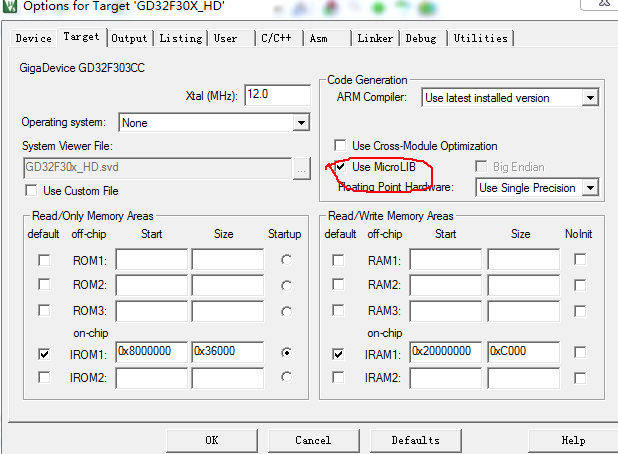Open the Device tab
This screenshot has height=454, width=618.
34,38
